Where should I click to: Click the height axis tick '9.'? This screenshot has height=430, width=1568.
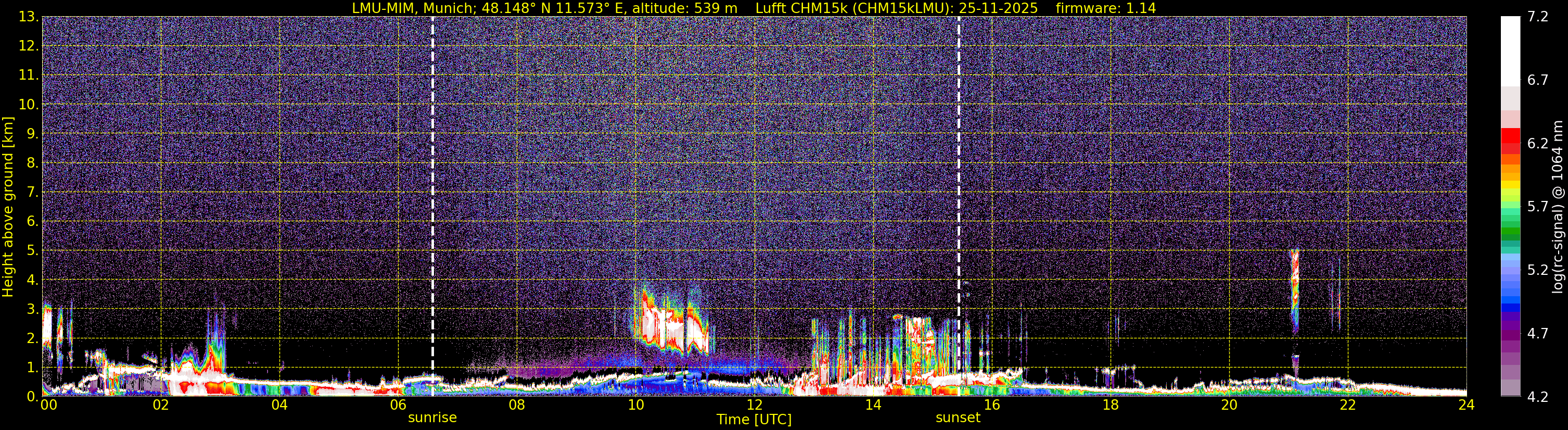[x=33, y=133]
